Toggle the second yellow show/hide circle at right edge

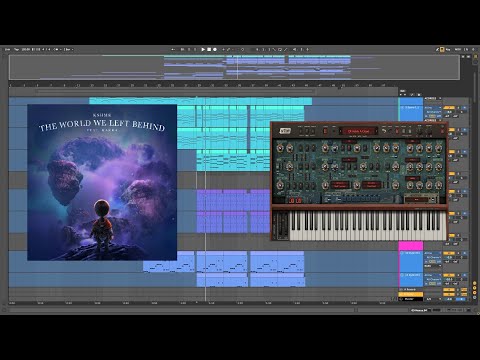pos(474,288)
